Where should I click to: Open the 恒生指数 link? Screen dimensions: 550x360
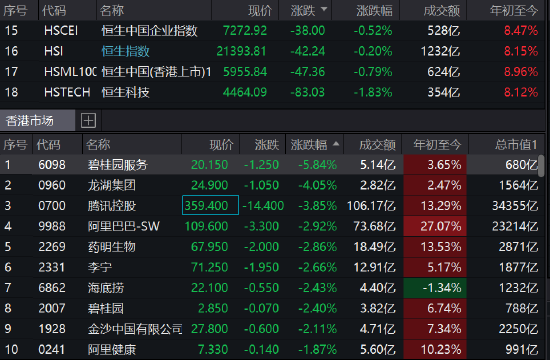point(125,51)
